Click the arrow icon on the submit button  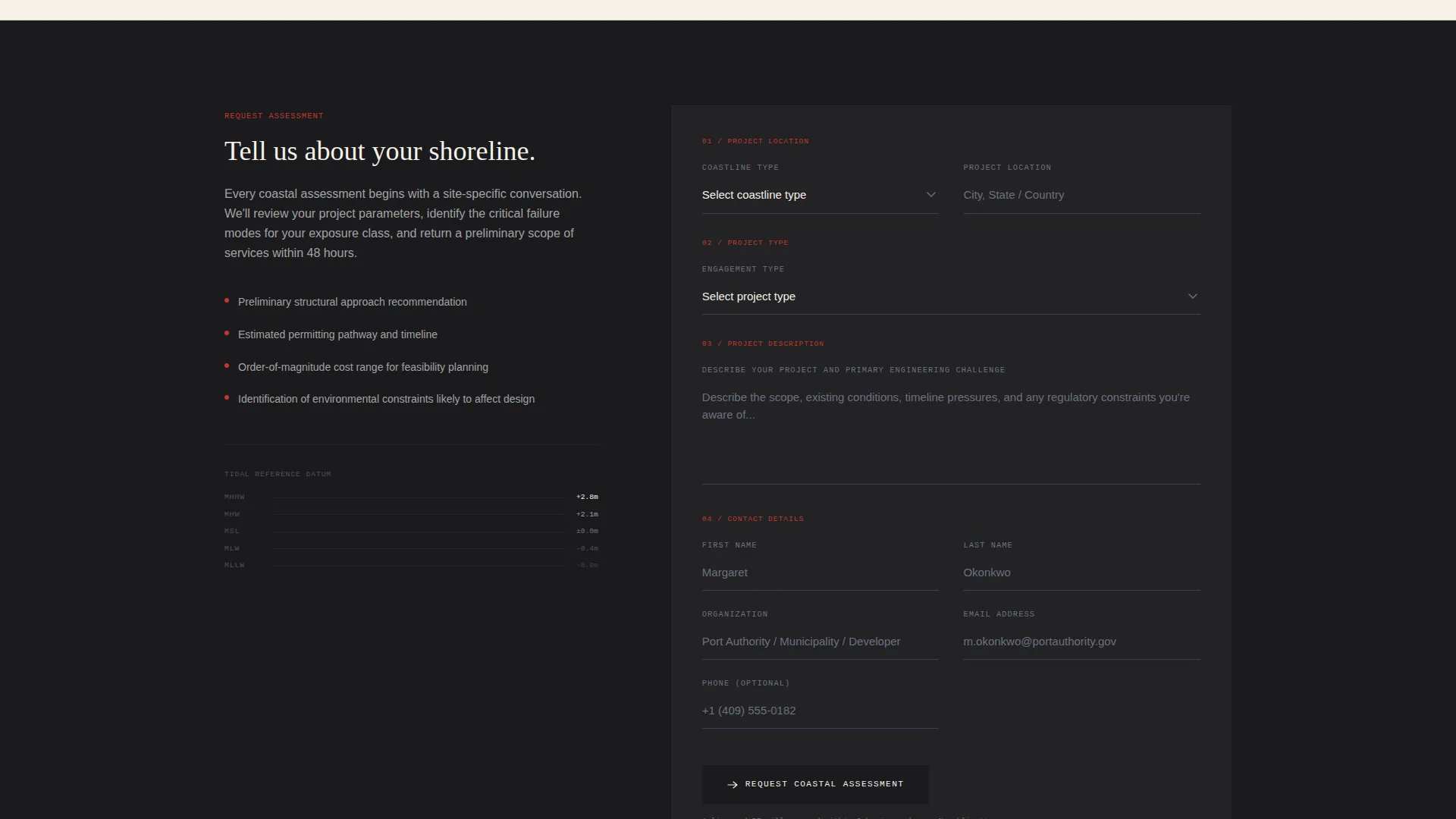733,785
